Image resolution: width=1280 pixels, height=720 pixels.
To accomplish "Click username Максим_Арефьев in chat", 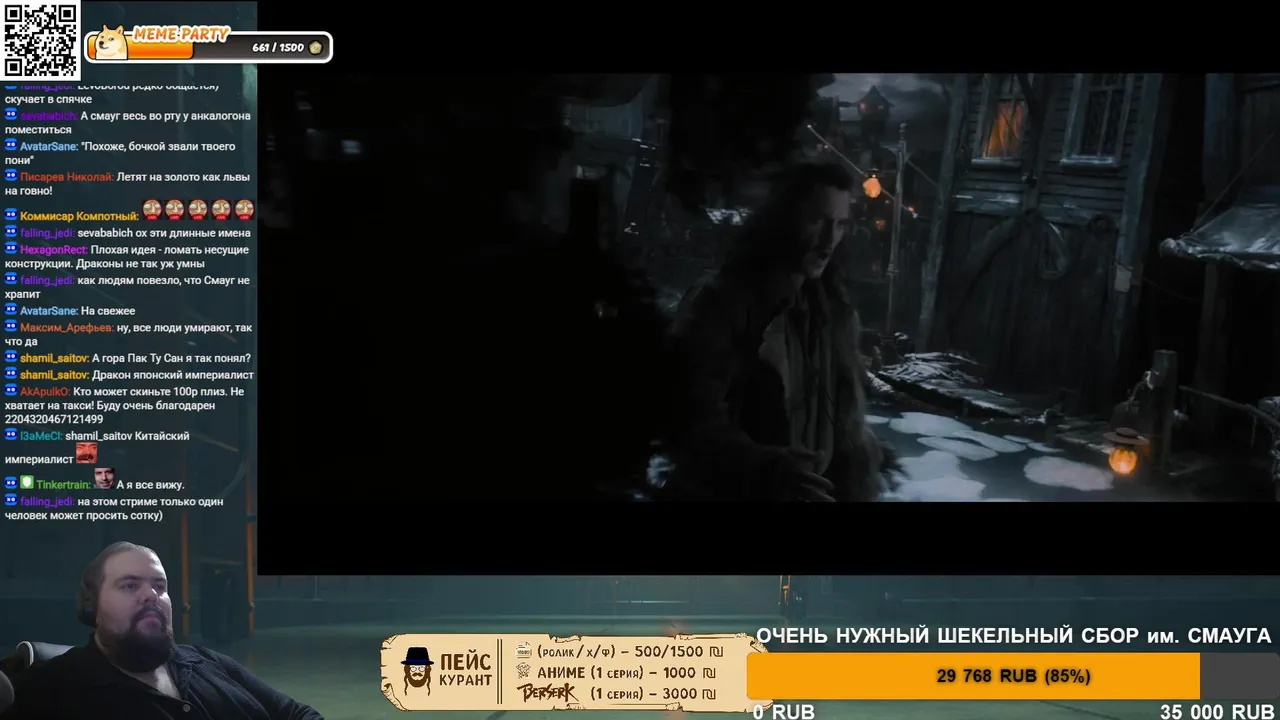I will click(x=67, y=328).
